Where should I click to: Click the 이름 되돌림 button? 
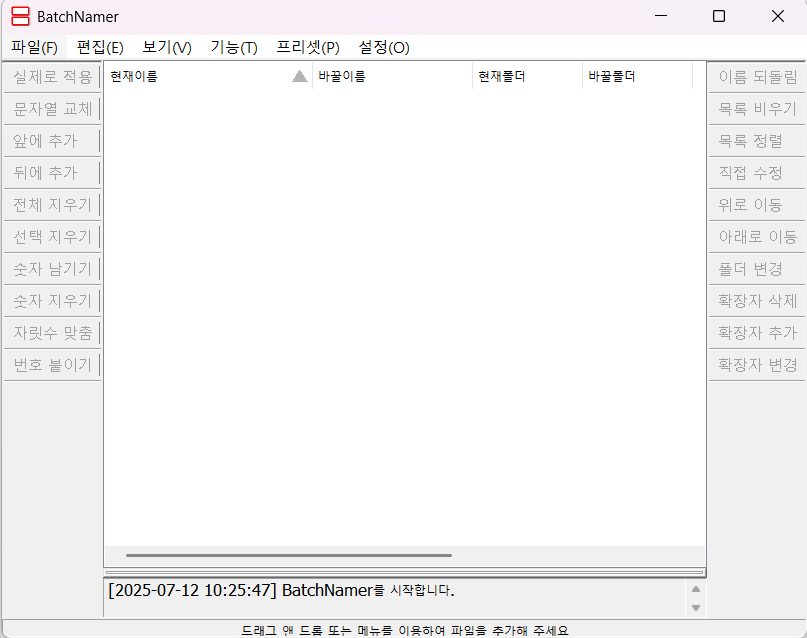[757, 77]
